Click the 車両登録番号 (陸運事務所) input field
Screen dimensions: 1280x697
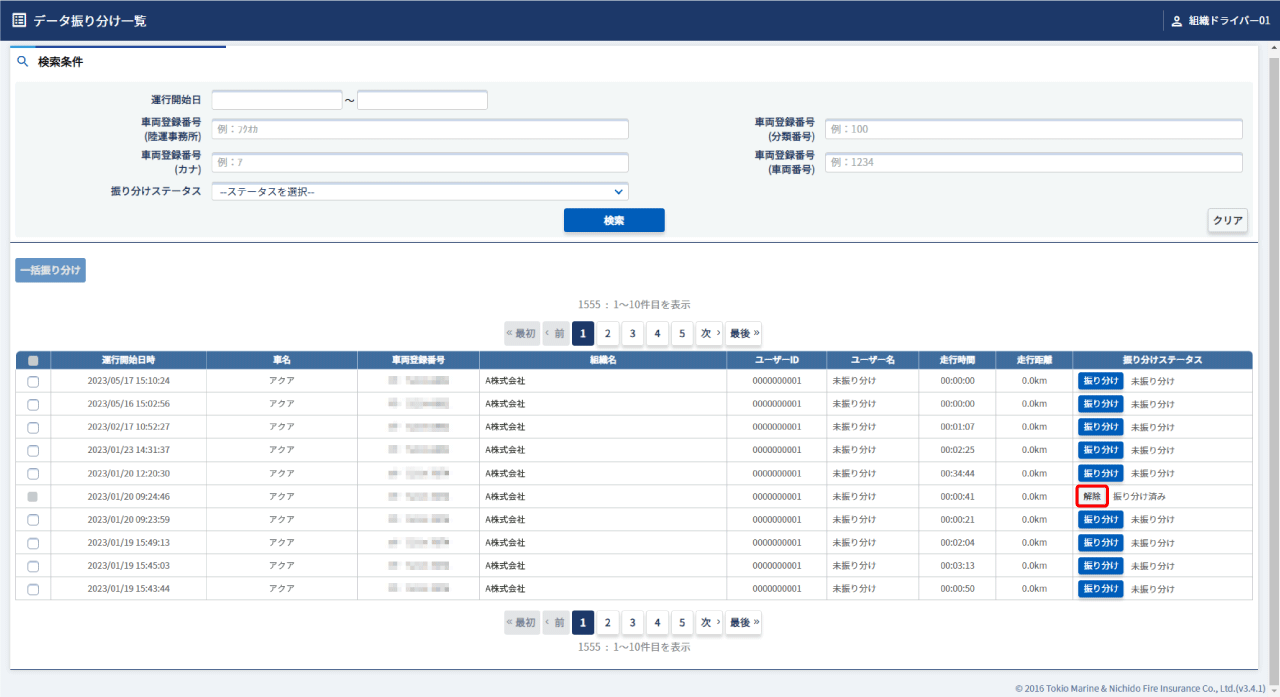pyautogui.click(x=419, y=129)
